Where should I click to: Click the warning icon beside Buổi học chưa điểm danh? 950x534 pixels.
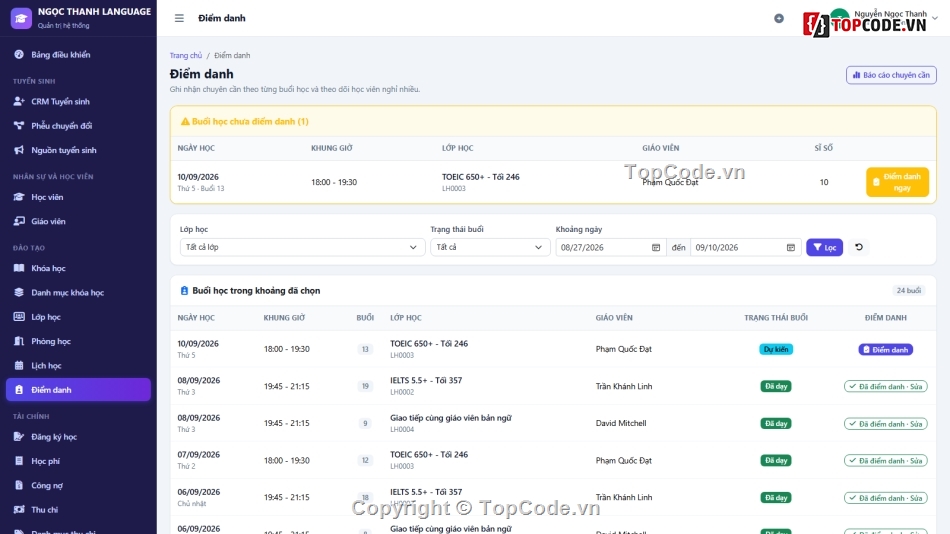pyautogui.click(x=185, y=122)
